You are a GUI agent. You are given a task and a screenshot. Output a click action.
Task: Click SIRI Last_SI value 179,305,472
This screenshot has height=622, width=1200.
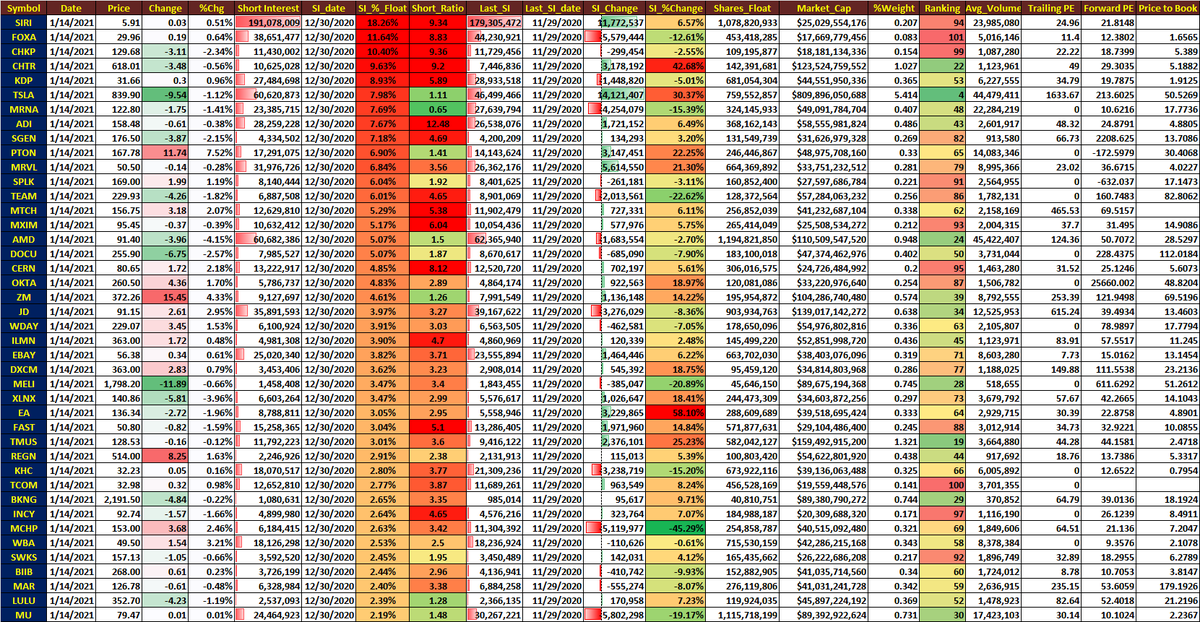[495, 21]
